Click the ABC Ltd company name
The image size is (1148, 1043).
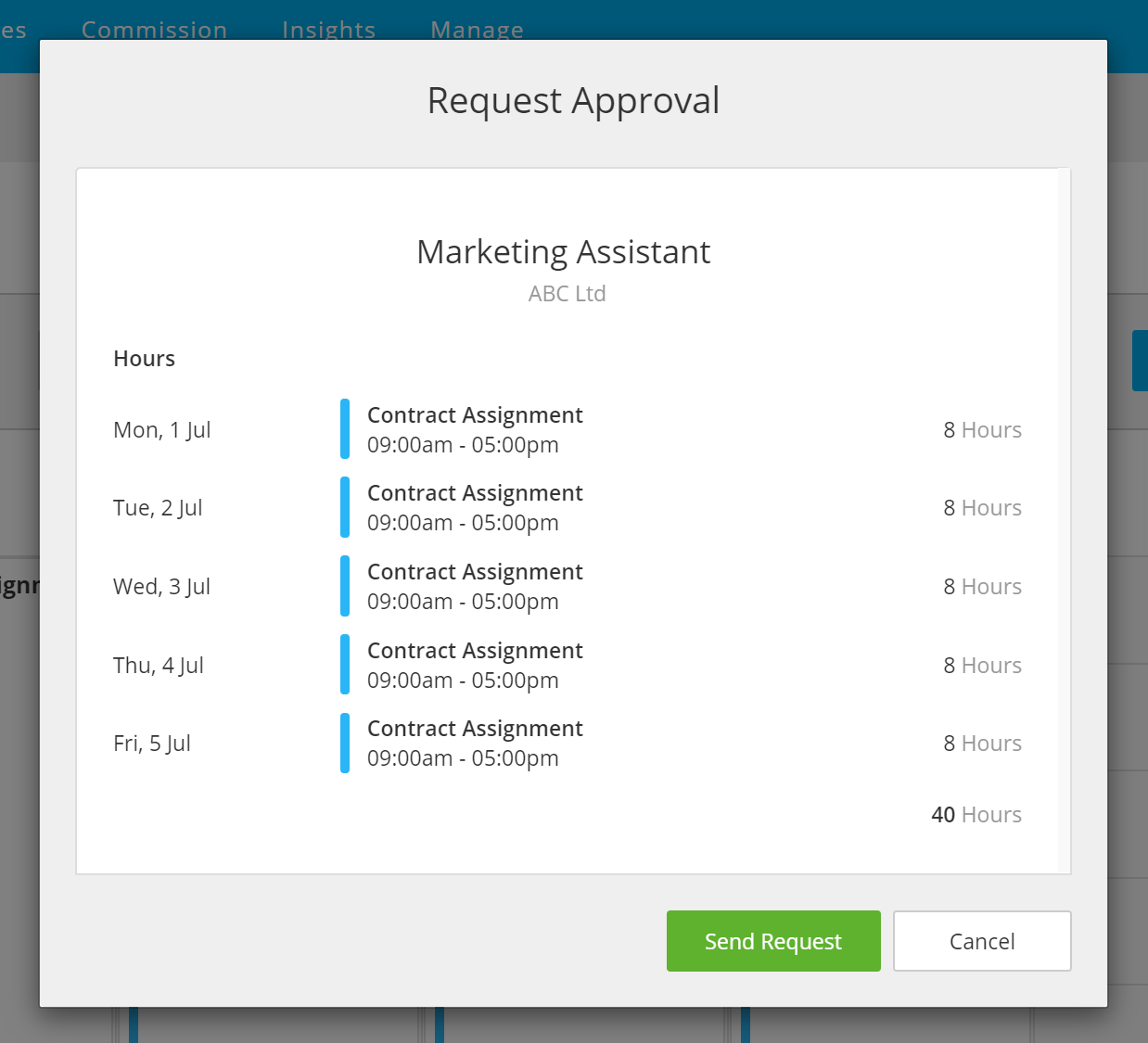[567, 294]
